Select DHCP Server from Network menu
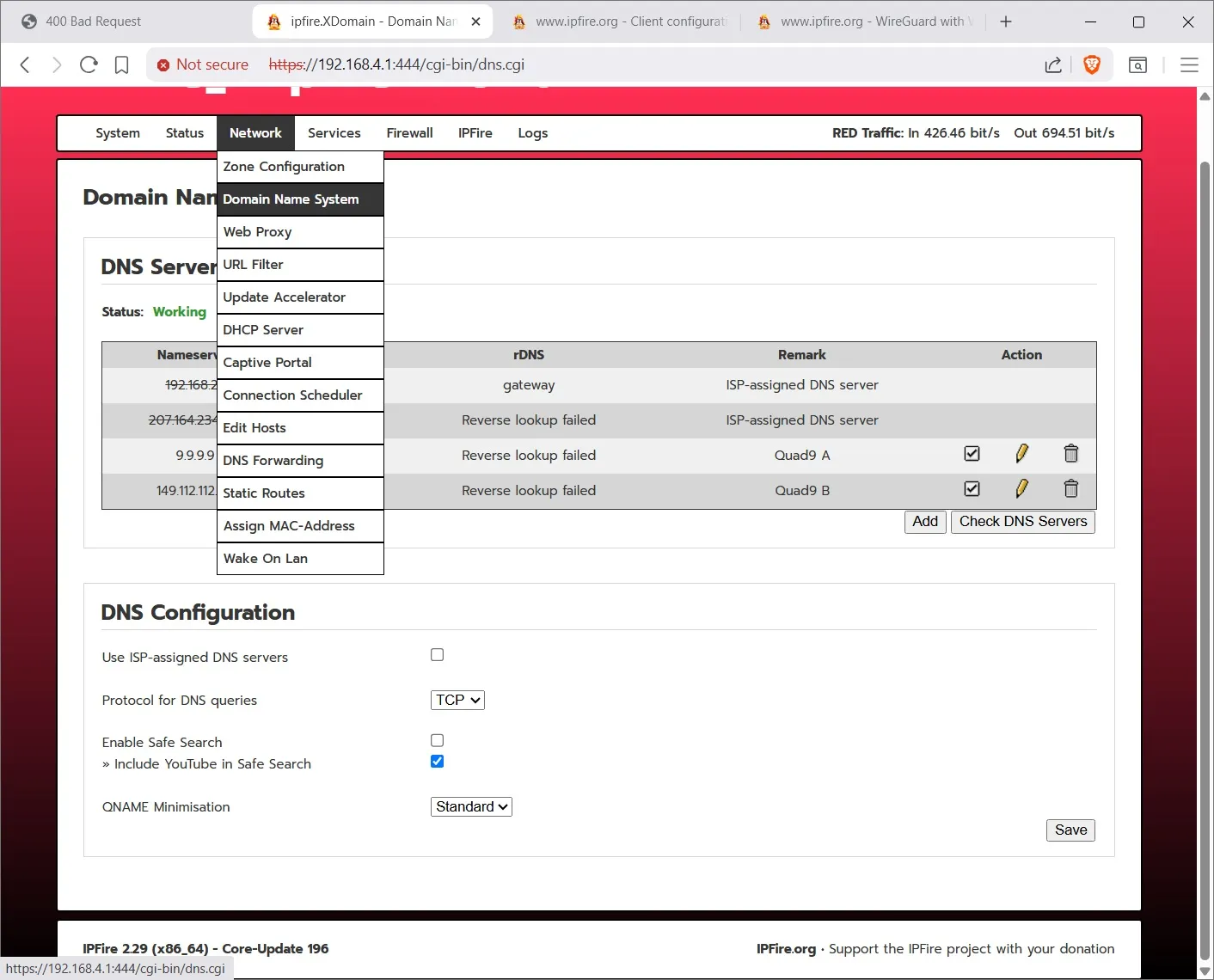Viewport: 1214px width, 980px height. (x=263, y=330)
